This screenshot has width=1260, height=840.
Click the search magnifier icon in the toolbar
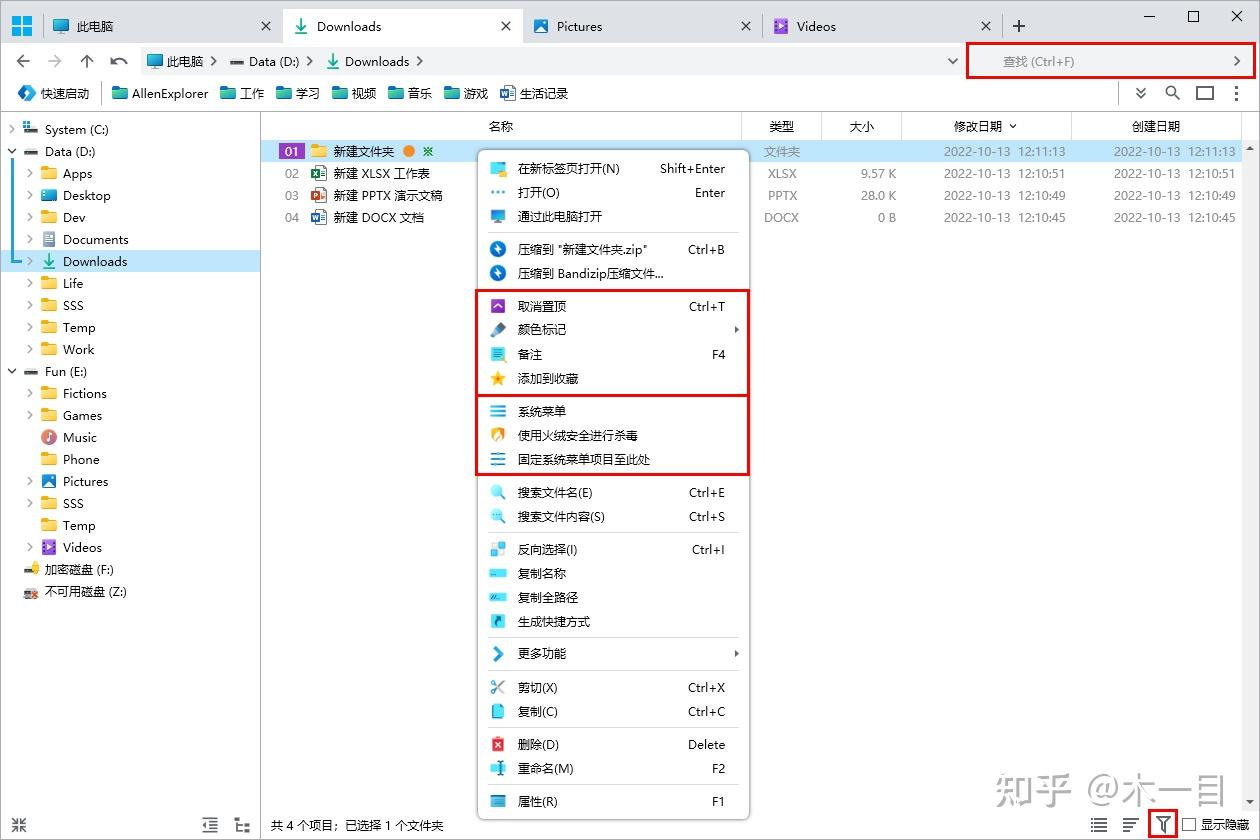[x=1173, y=93]
